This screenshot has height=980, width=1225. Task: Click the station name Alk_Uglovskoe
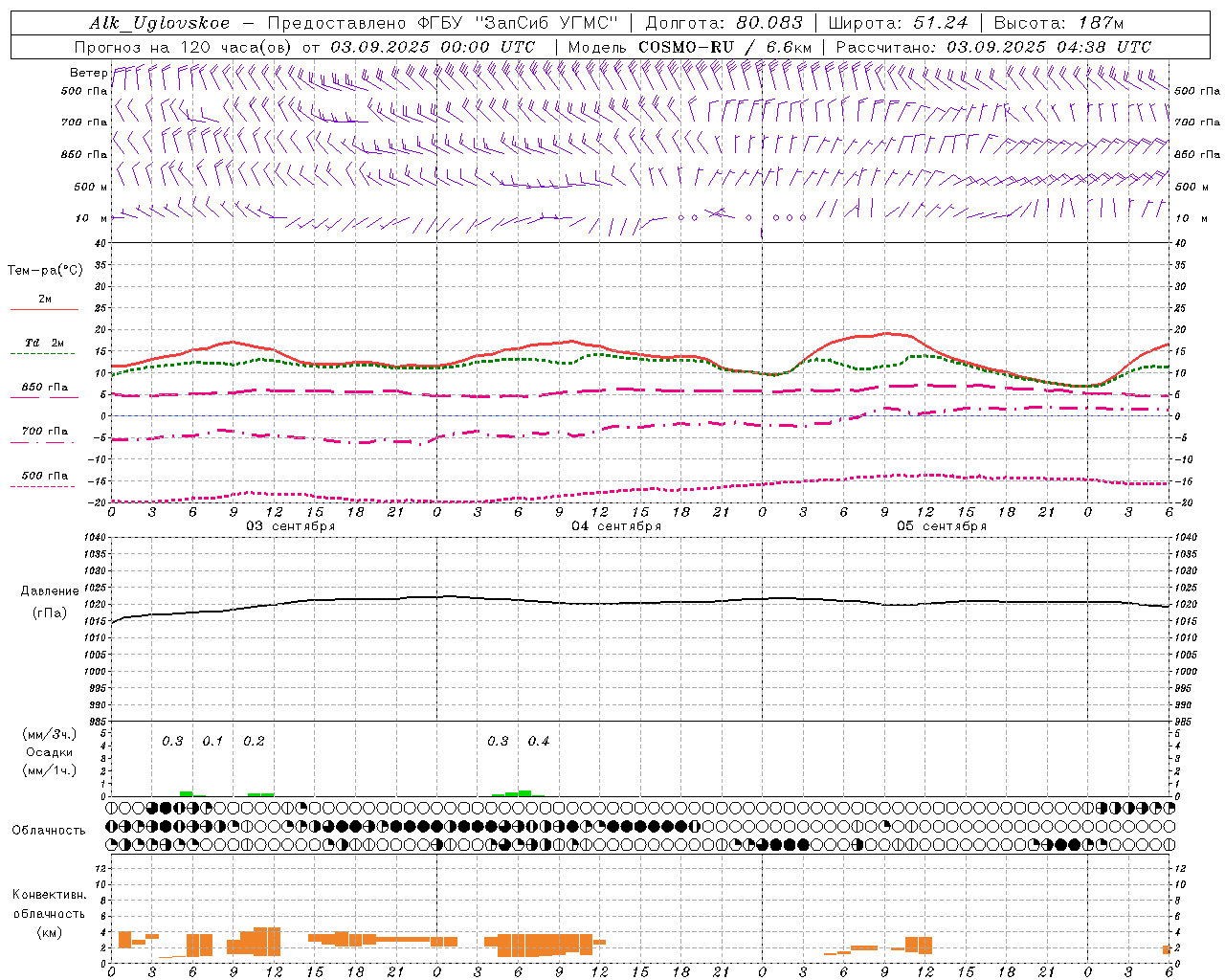160,23
